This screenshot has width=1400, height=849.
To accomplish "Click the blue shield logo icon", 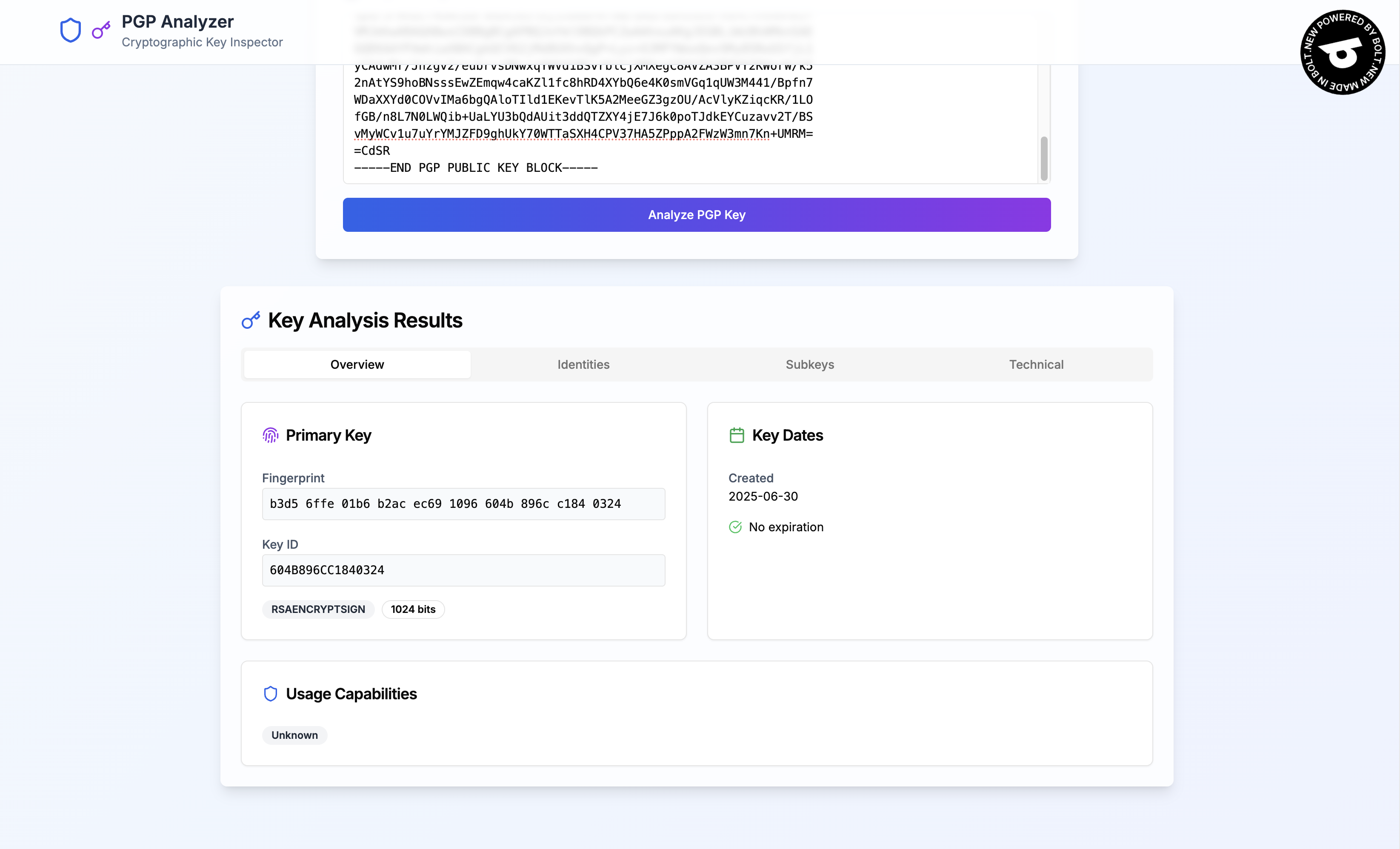I will point(71,30).
